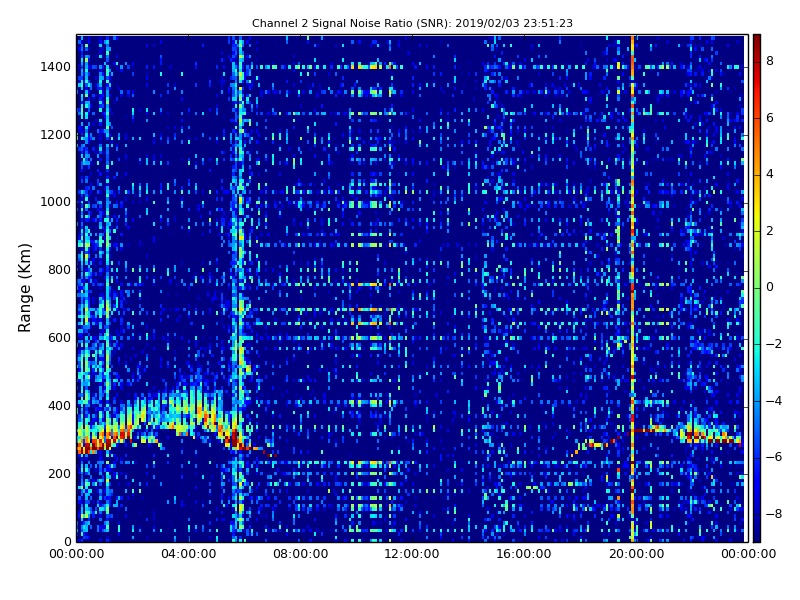Click the colorbar label 8
800x600 pixels.
(770, 61)
